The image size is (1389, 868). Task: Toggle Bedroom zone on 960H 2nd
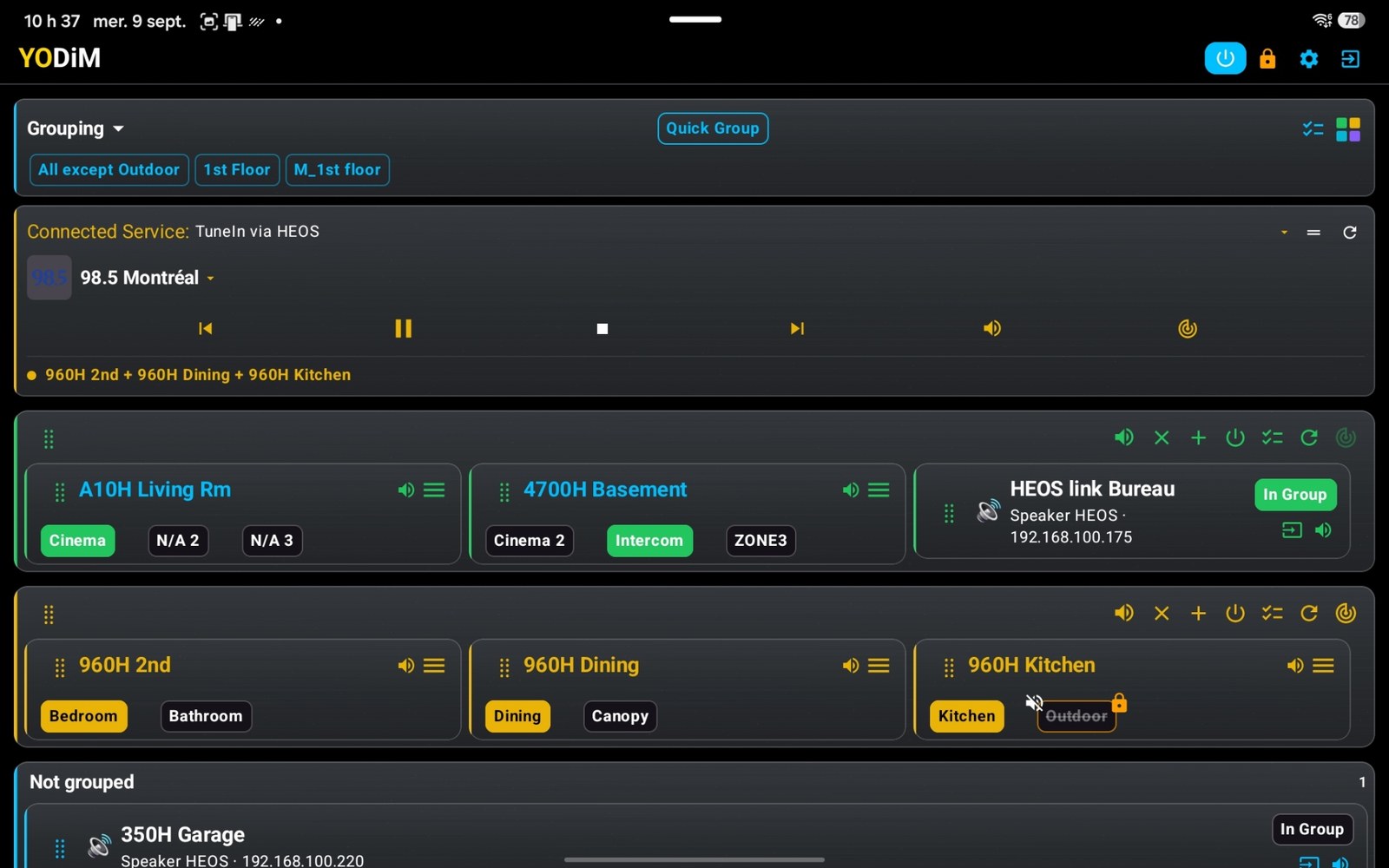[x=83, y=716]
